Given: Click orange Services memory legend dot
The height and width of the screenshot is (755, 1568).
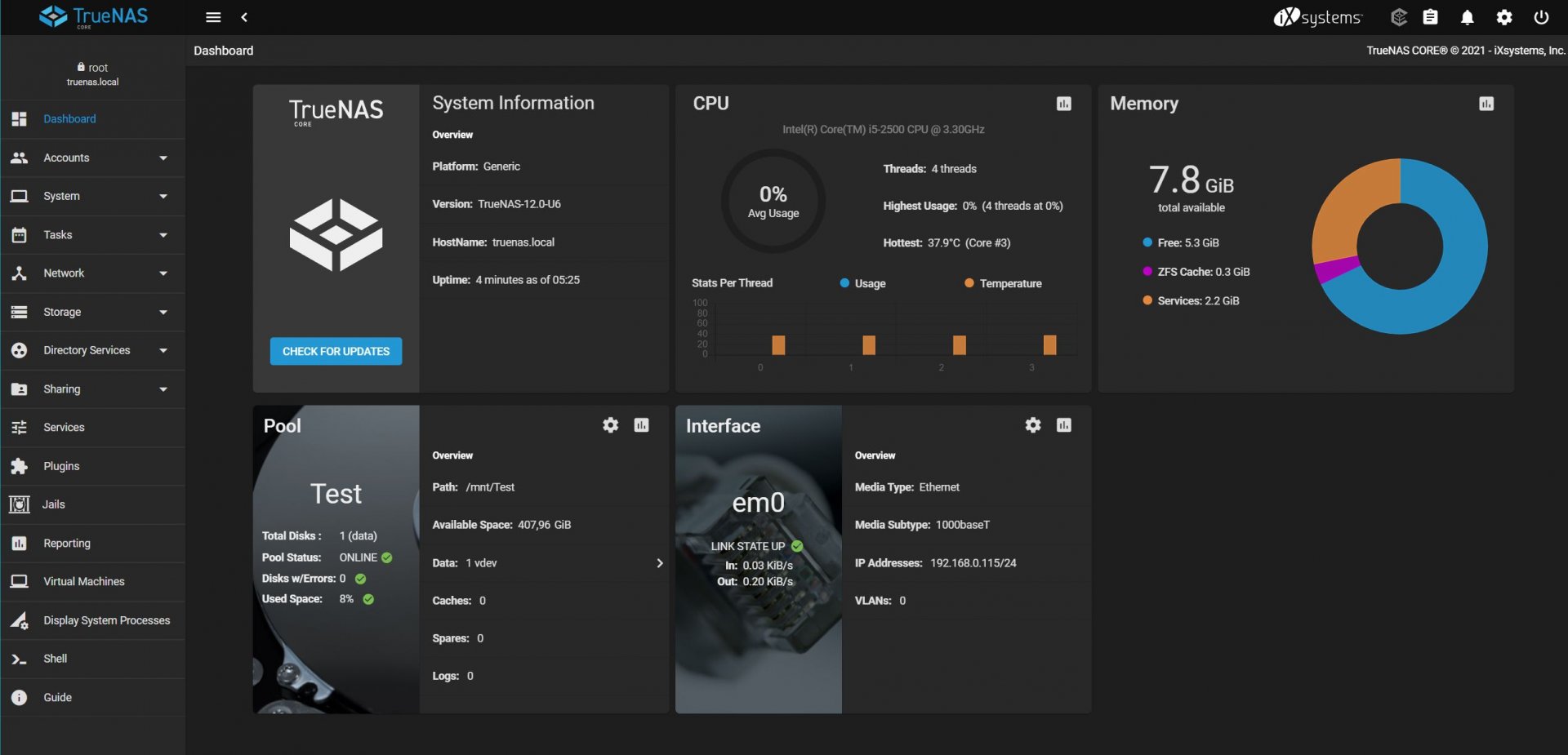Looking at the screenshot, I should (1147, 300).
